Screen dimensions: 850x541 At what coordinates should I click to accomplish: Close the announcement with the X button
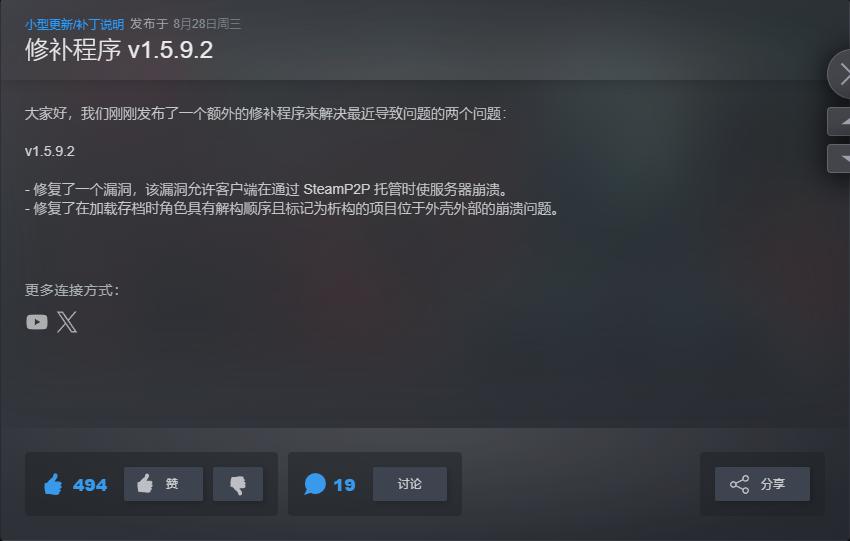[x=840, y=74]
